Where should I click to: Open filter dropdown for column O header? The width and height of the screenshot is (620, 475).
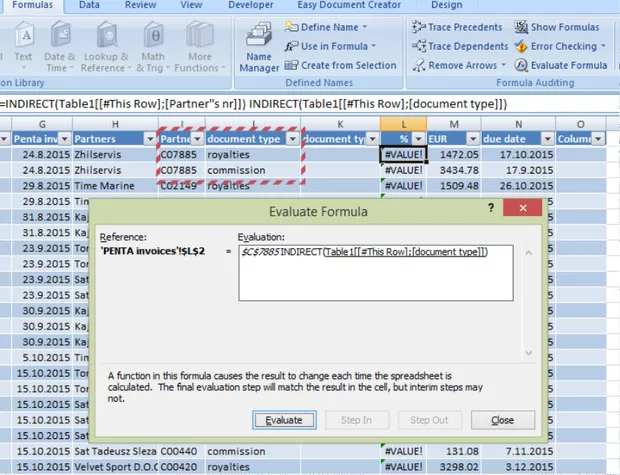598,139
